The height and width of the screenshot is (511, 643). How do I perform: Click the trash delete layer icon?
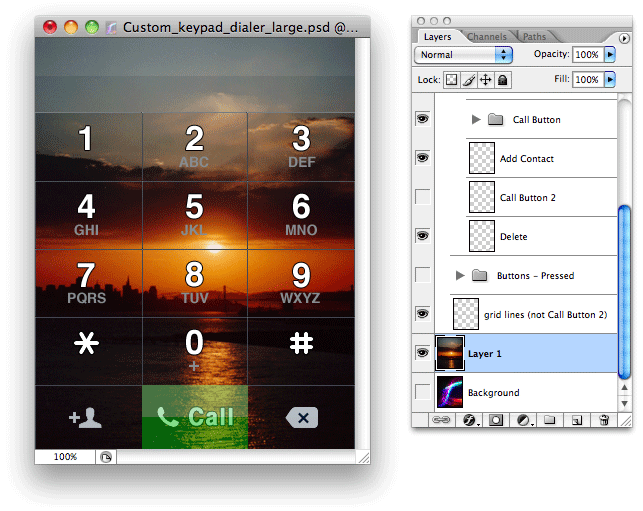point(604,420)
